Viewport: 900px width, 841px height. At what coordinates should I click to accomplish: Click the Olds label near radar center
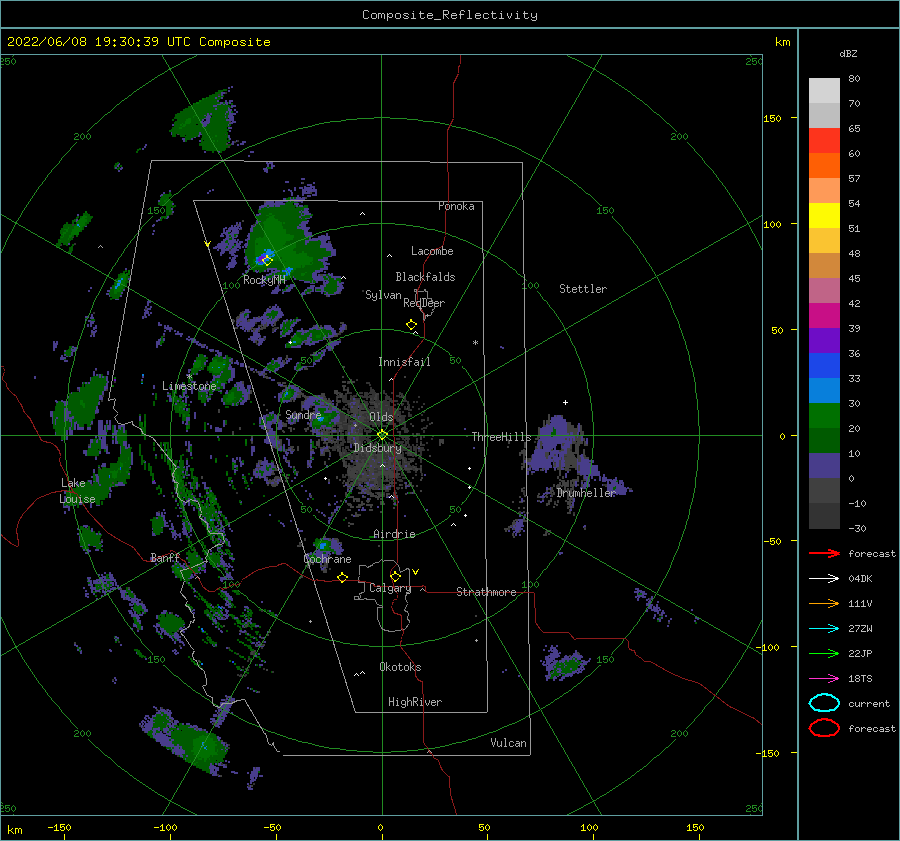coord(381,417)
